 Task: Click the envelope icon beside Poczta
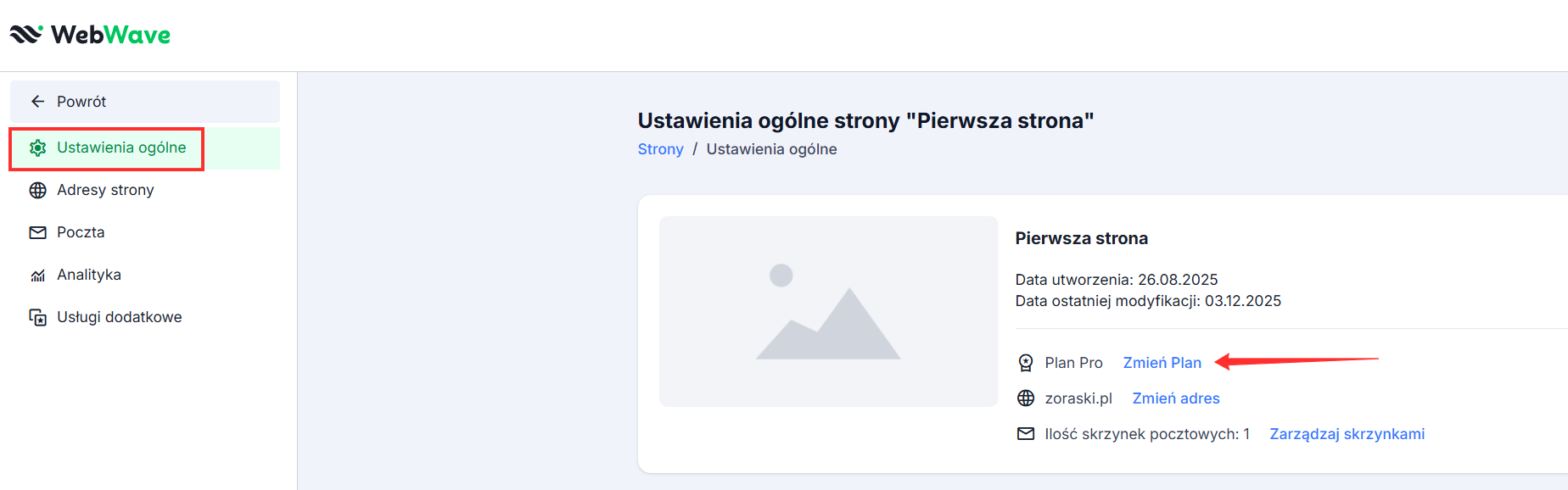38,232
